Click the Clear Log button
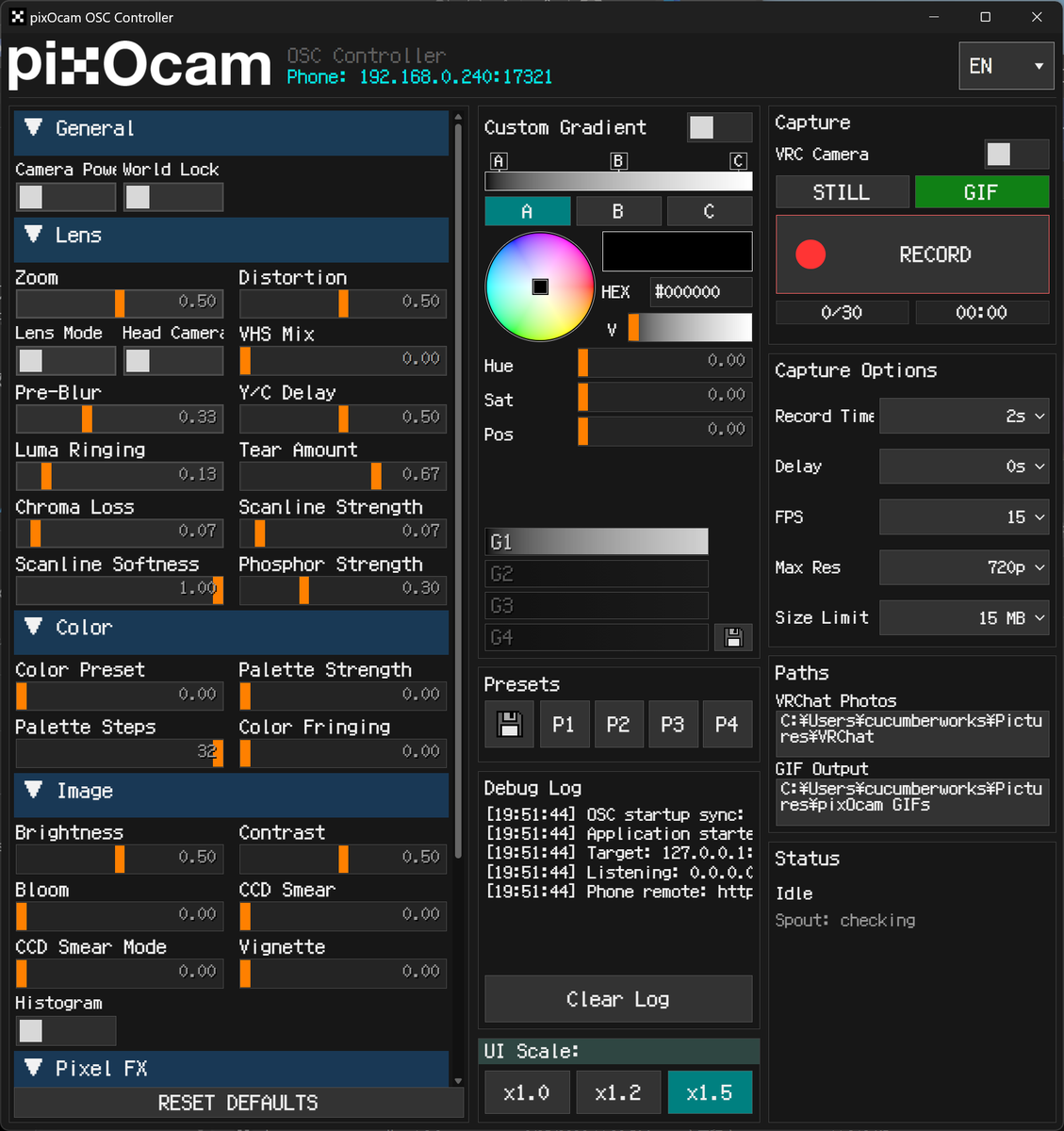Image resolution: width=1064 pixels, height=1131 pixels. 618,999
